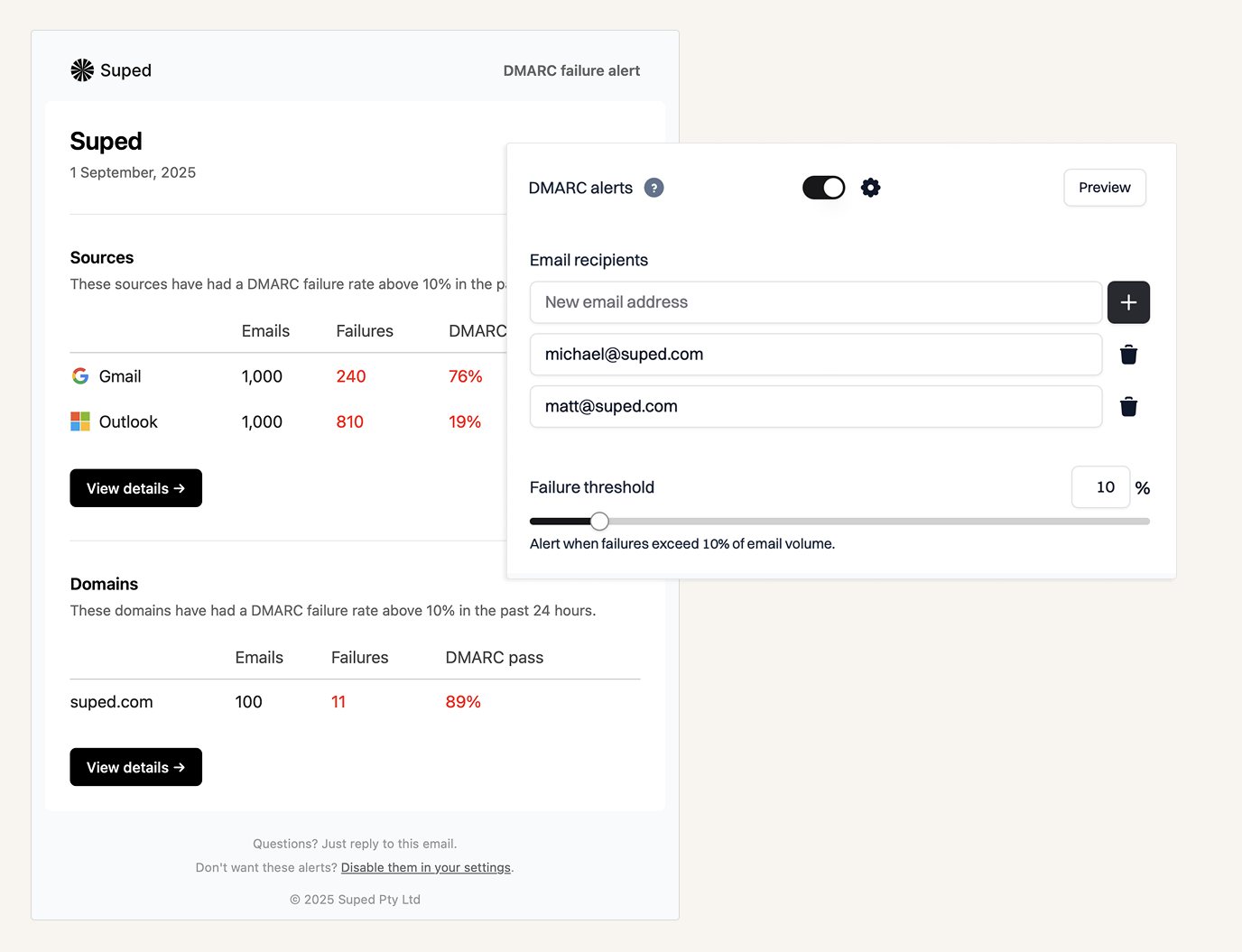Click the failure threshold percent box
The width and height of the screenshot is (1242, 952).
1100,487
